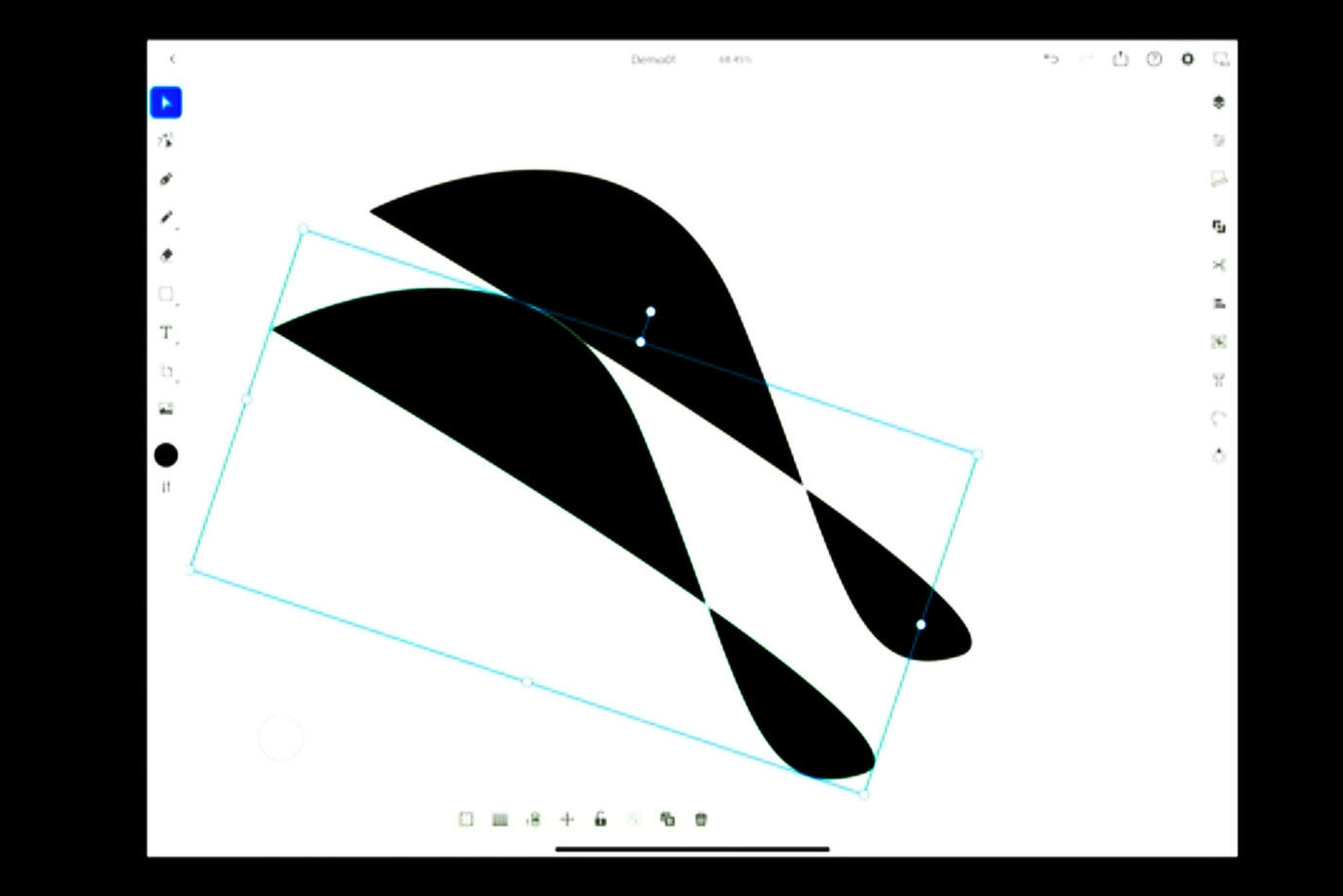Toggle the lock icon in bottom bar
This screenshot has height=896, width=1343.
[x=600, y=819]
